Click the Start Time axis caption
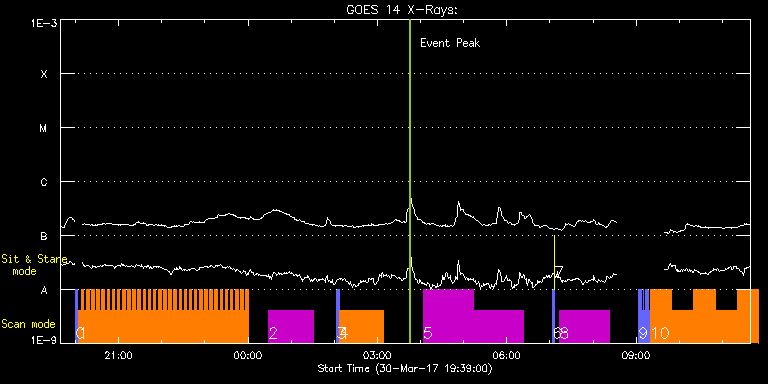 click(x=405, y=368)
